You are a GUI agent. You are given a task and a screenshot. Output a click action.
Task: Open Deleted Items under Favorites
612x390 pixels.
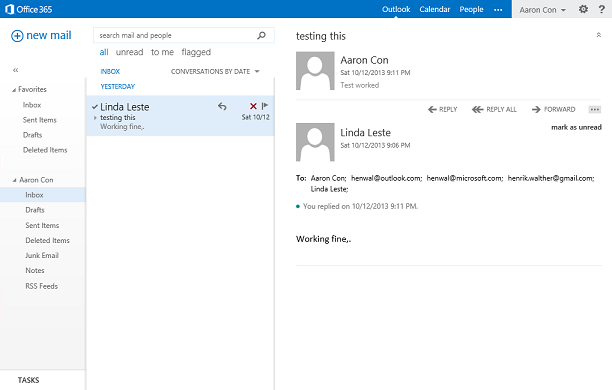[45, 150]
